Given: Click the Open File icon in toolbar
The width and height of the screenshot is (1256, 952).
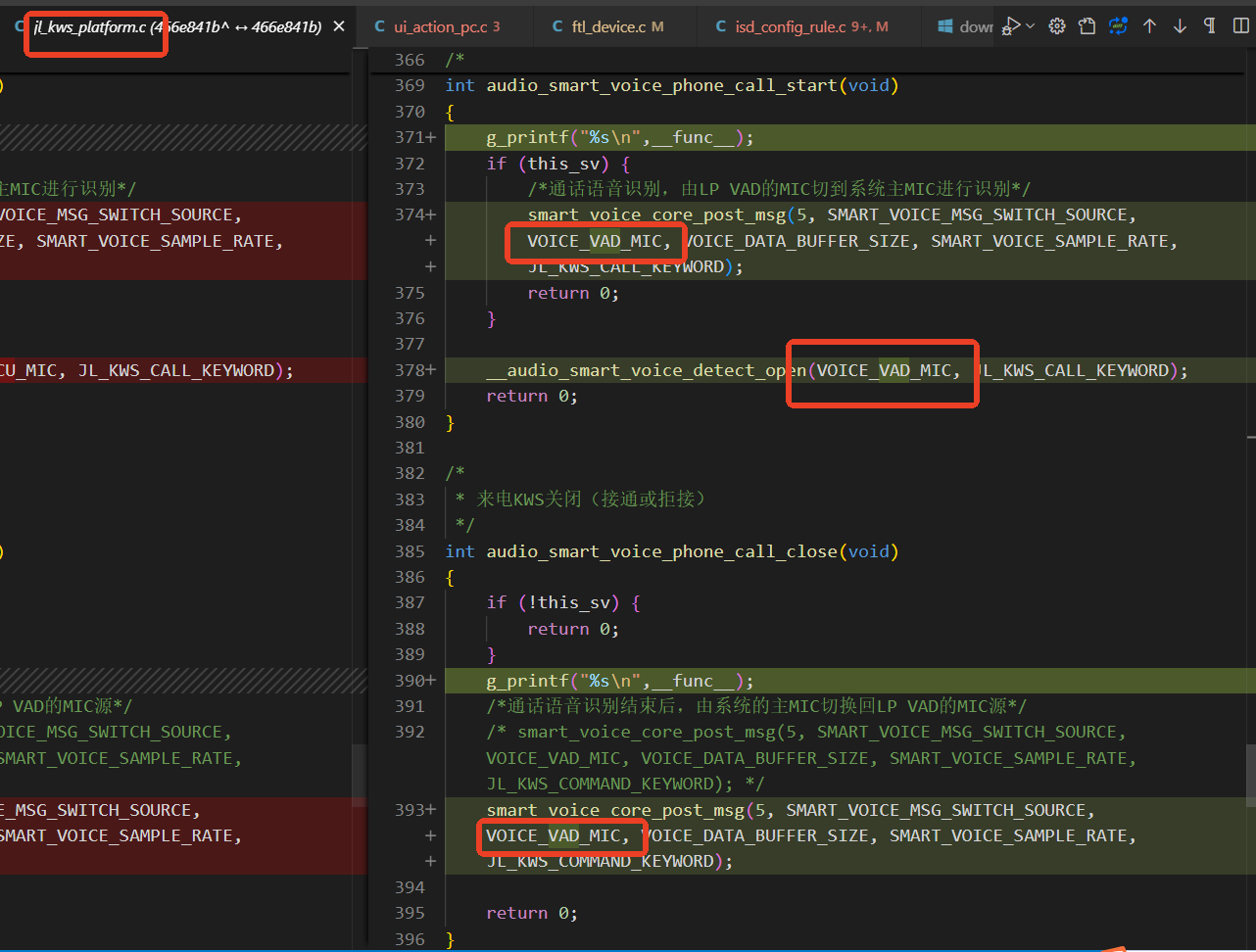Looking at the screenshot, I should [1087, 26].
